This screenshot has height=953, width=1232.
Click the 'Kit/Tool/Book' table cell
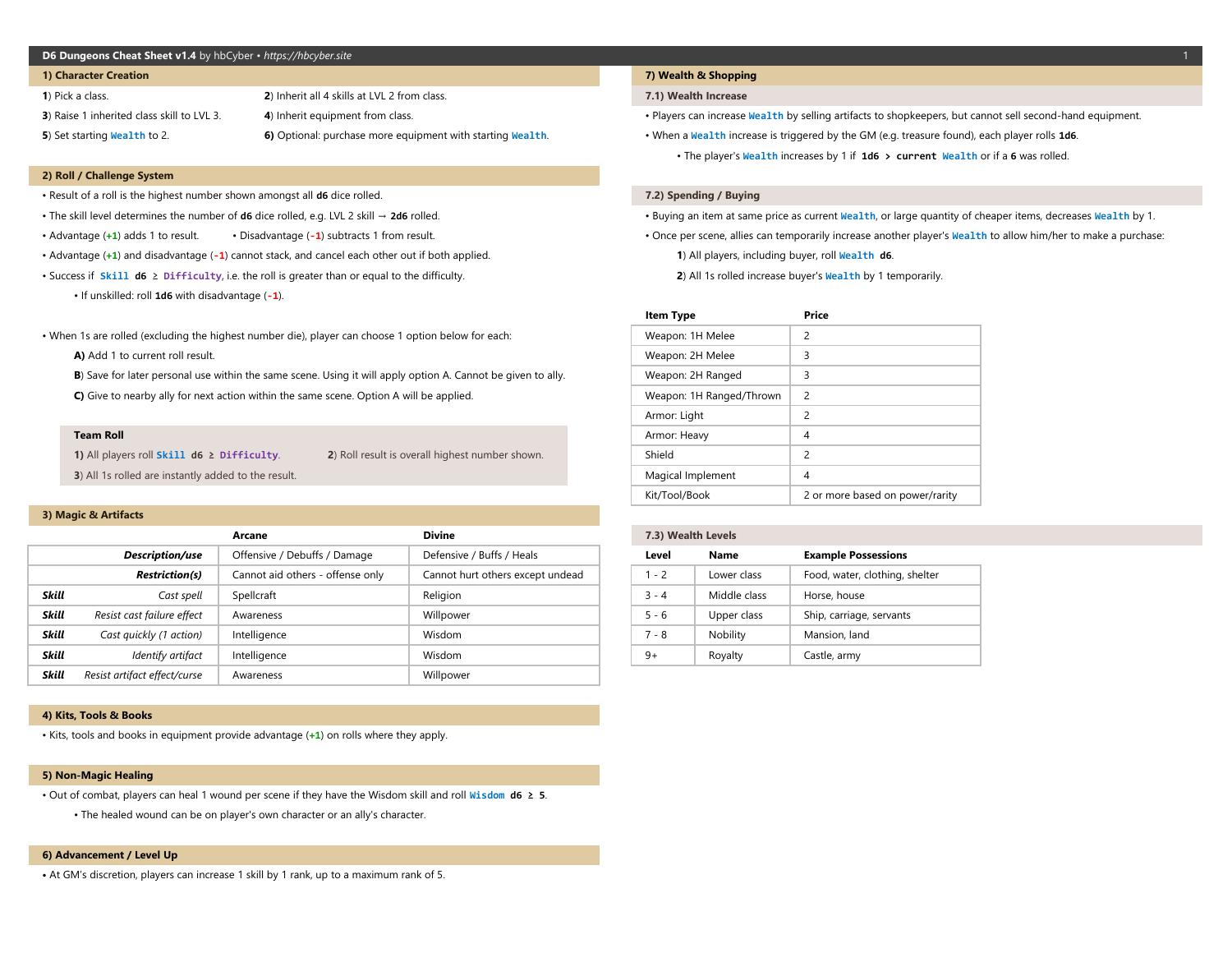tap(711, 495)
